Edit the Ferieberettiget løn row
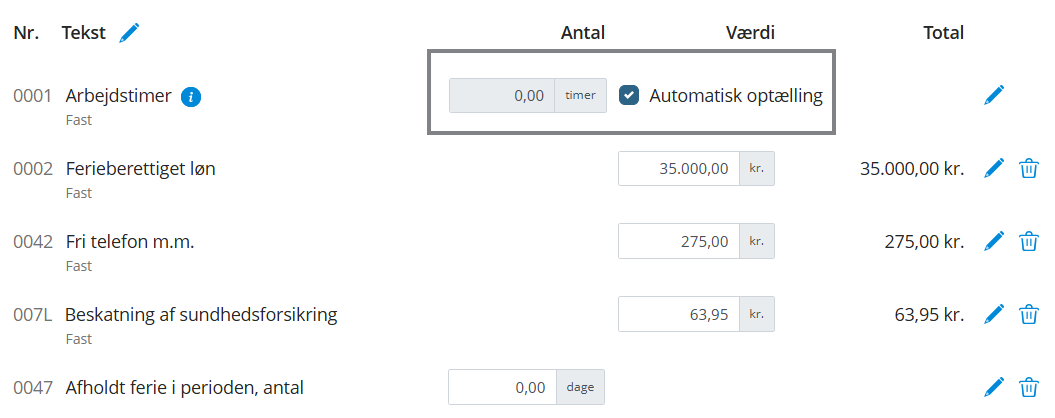The image size is (1055, 418). tap(993, 168)
